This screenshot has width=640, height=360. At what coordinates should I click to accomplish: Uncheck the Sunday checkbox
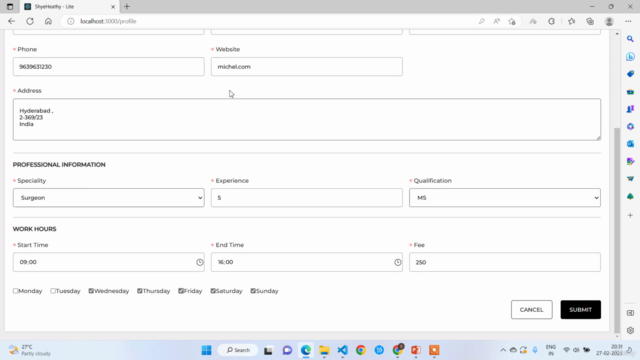[x=253, y=291]
